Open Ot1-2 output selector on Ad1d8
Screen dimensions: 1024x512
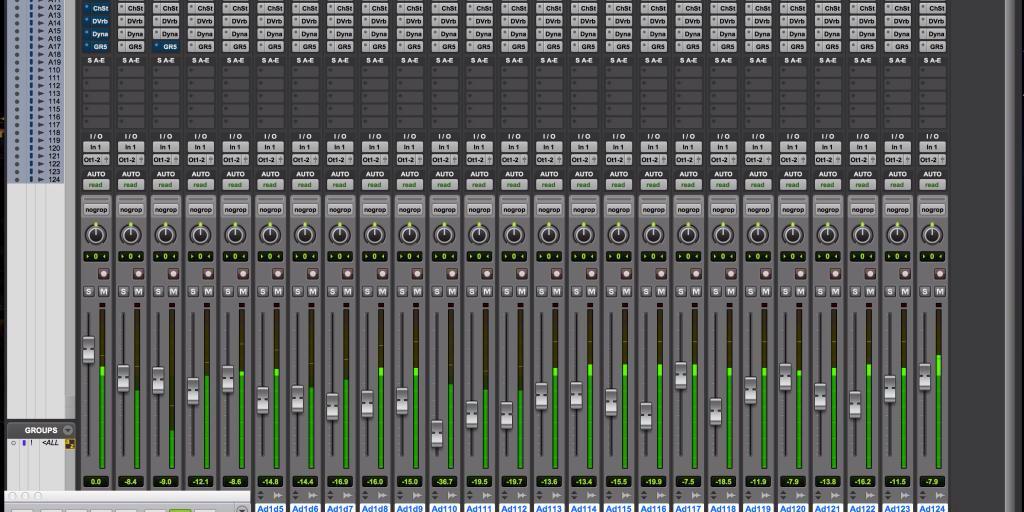(x=375, y=159)
